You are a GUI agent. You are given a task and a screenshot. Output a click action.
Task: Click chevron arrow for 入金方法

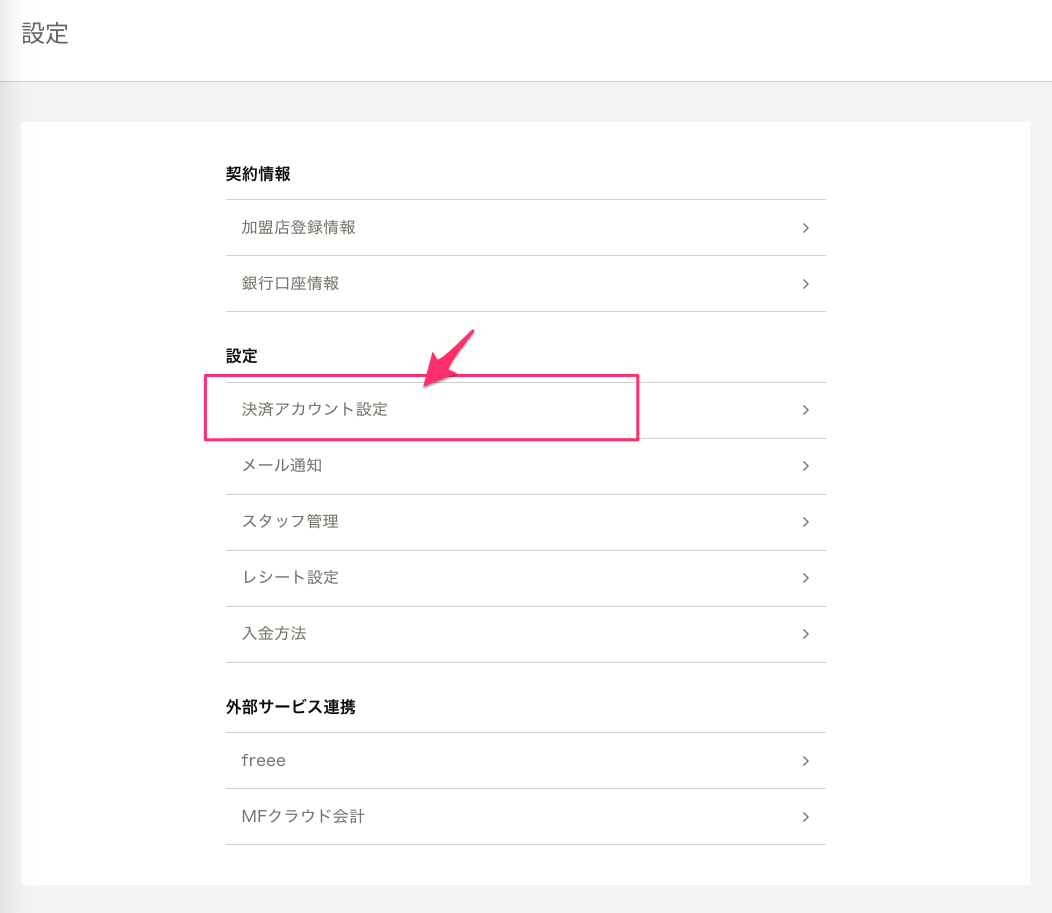pos(806,634)
